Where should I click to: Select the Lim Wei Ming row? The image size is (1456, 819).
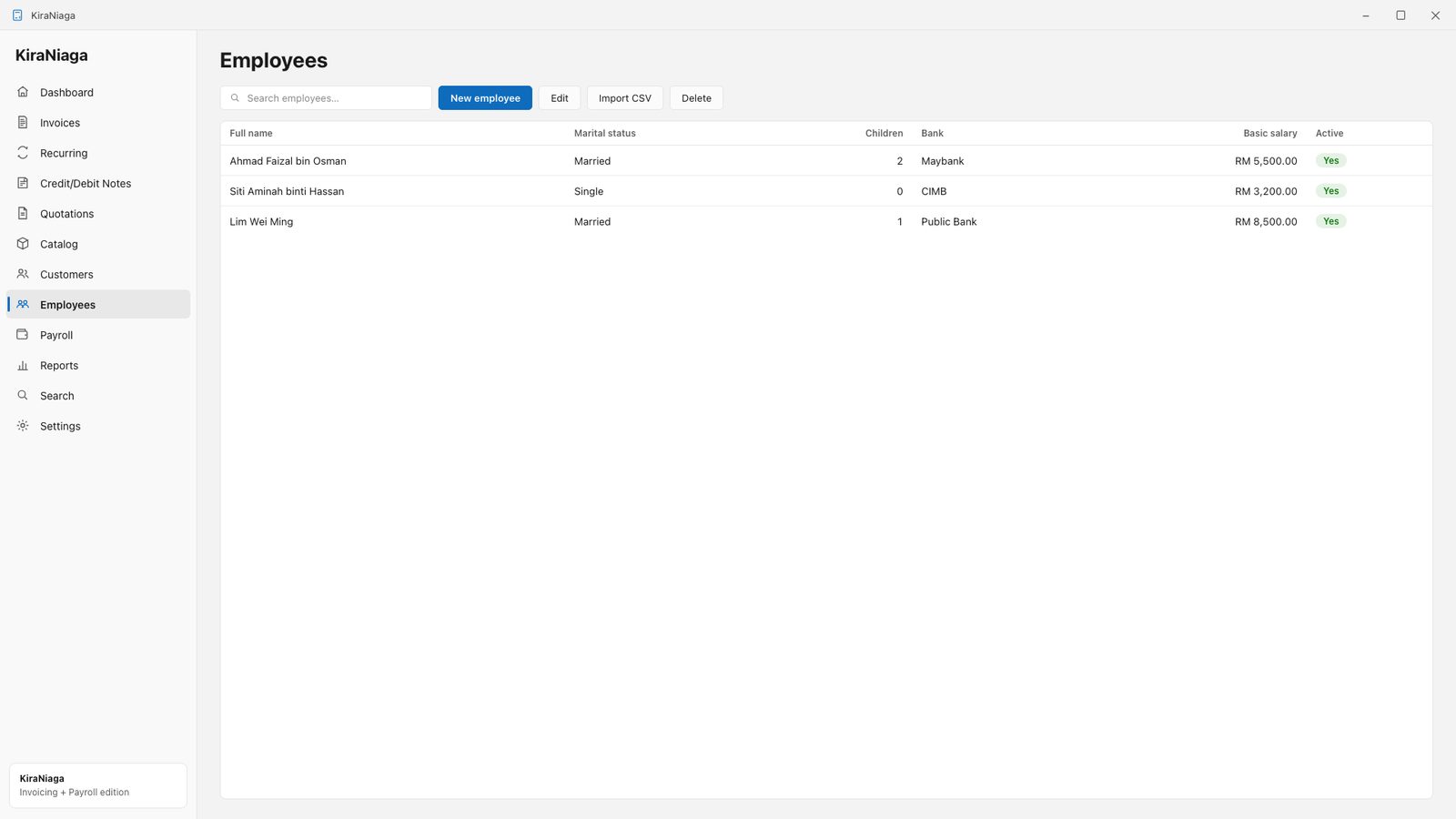(x=826, y=221)
